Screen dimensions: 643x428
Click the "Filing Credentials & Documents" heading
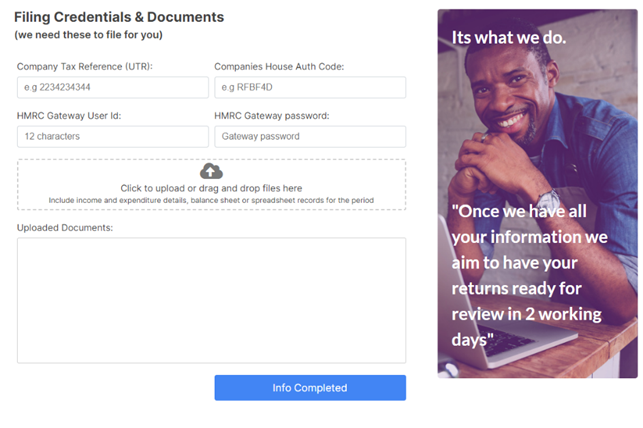[119, 17]
